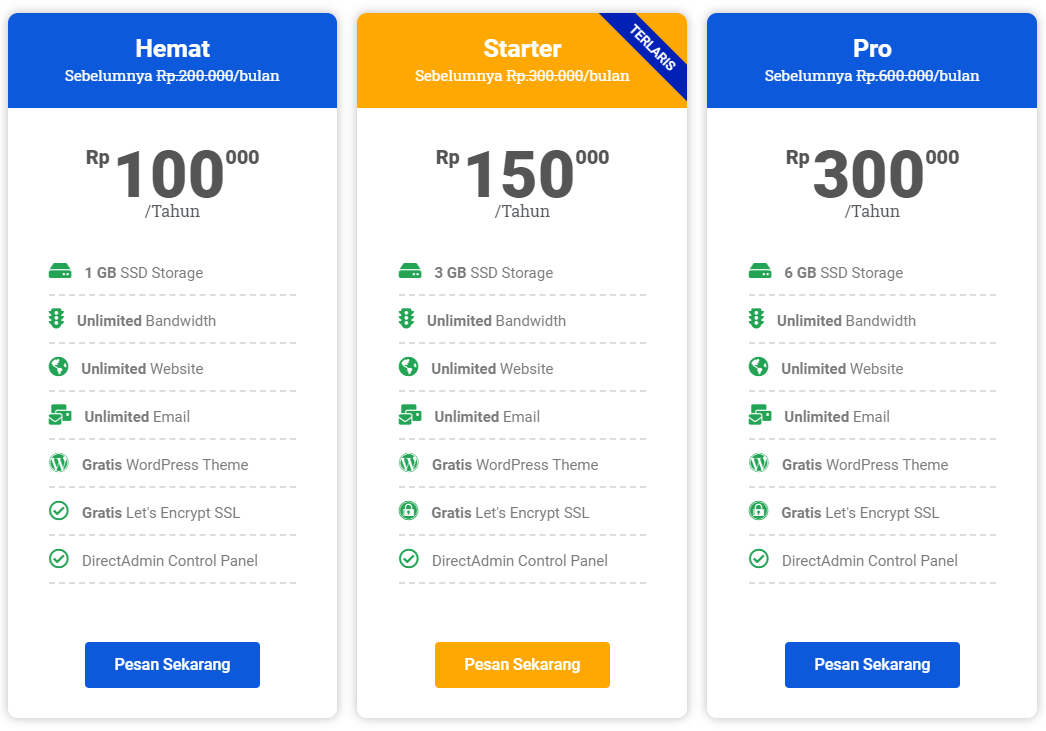Click the Rp 300.000 Pro price

(x=870, y=175)
